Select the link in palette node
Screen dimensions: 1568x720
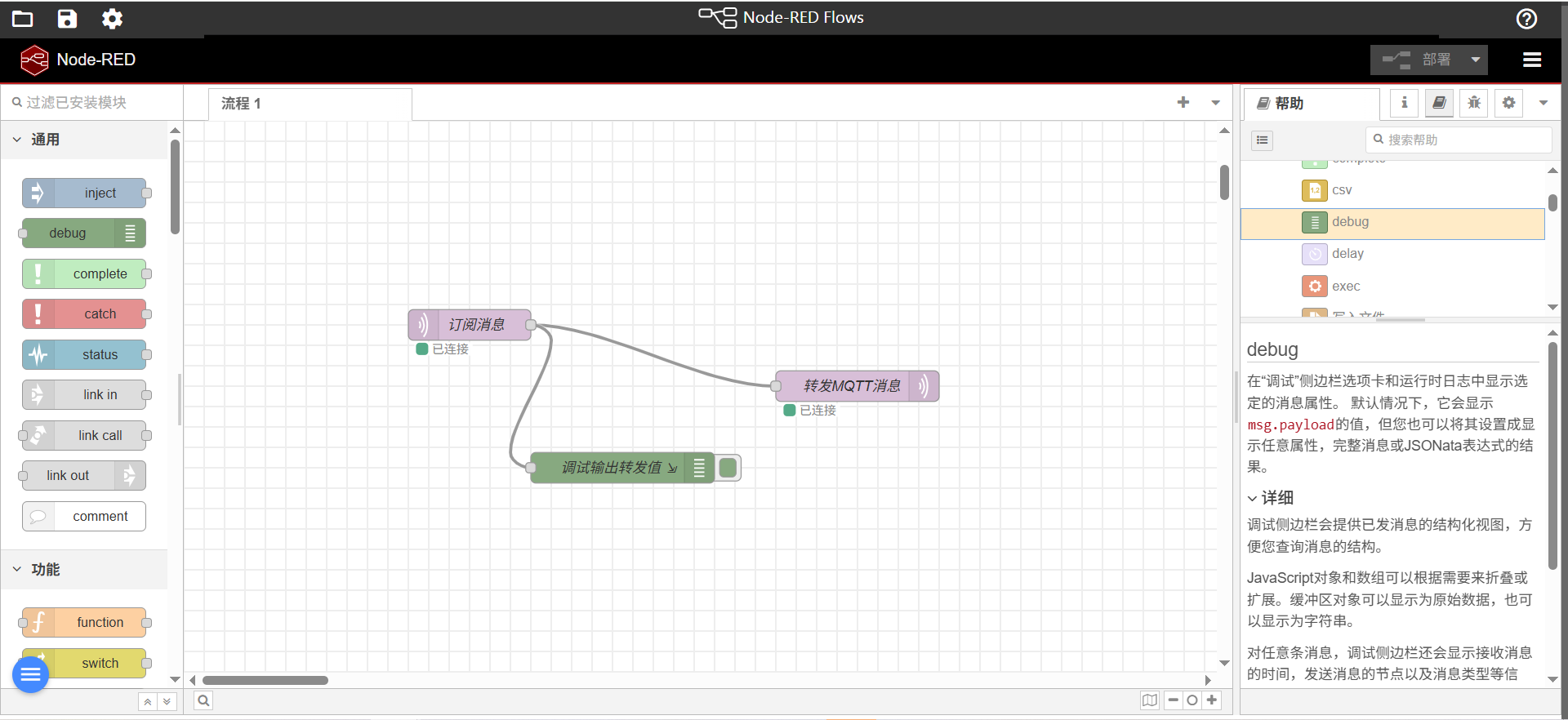(x=84, y=395)
